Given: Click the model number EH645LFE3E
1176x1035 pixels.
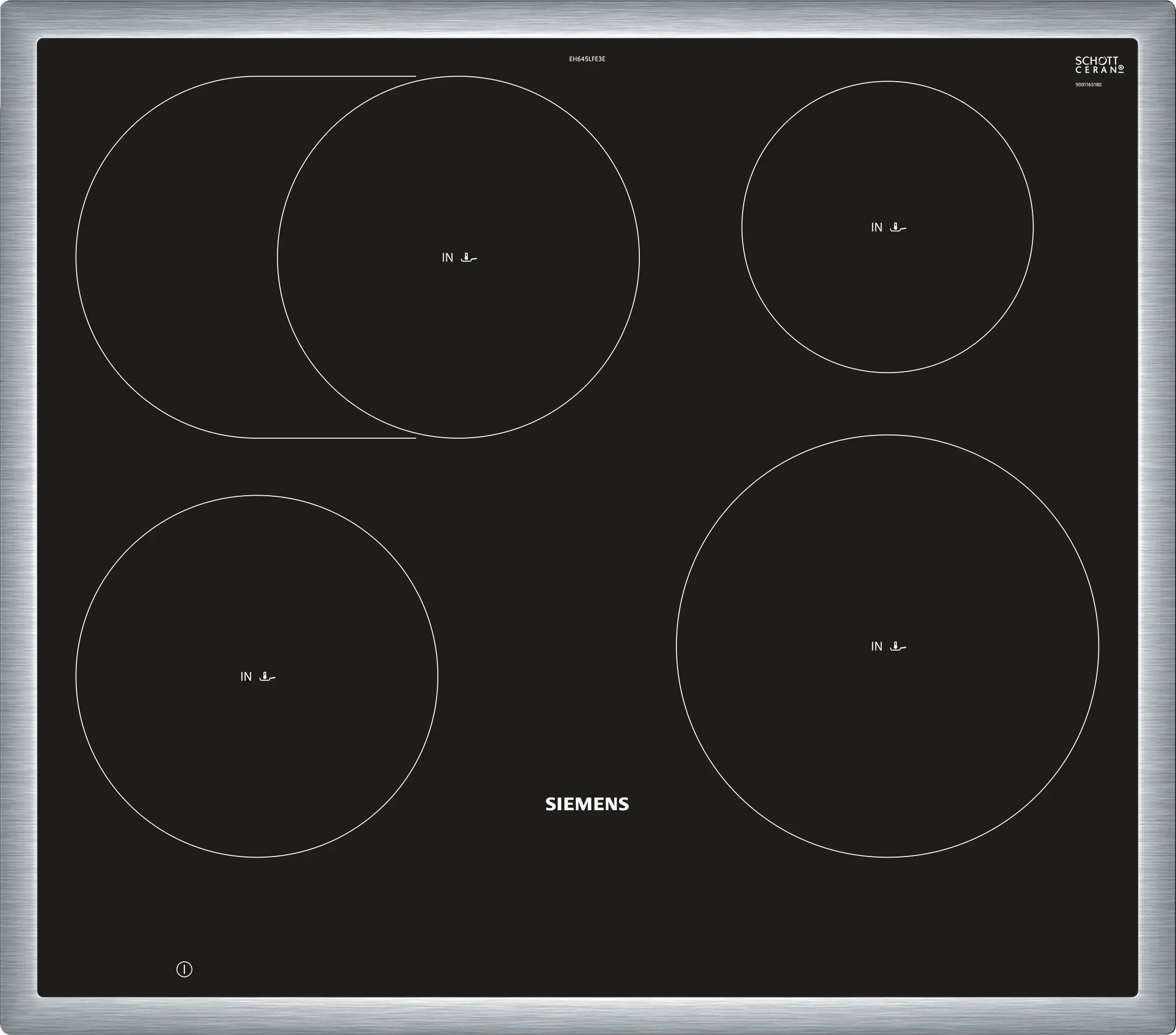Looking at the screenshot, I should coord(587,59).
